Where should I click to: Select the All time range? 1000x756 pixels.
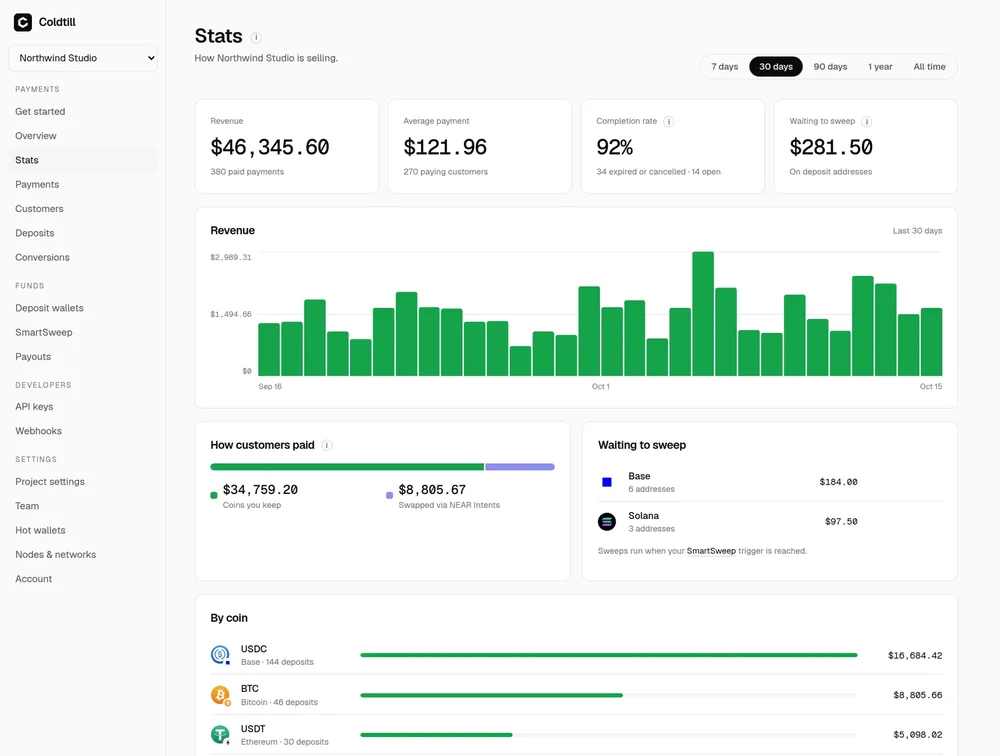(x=929, y=66)
